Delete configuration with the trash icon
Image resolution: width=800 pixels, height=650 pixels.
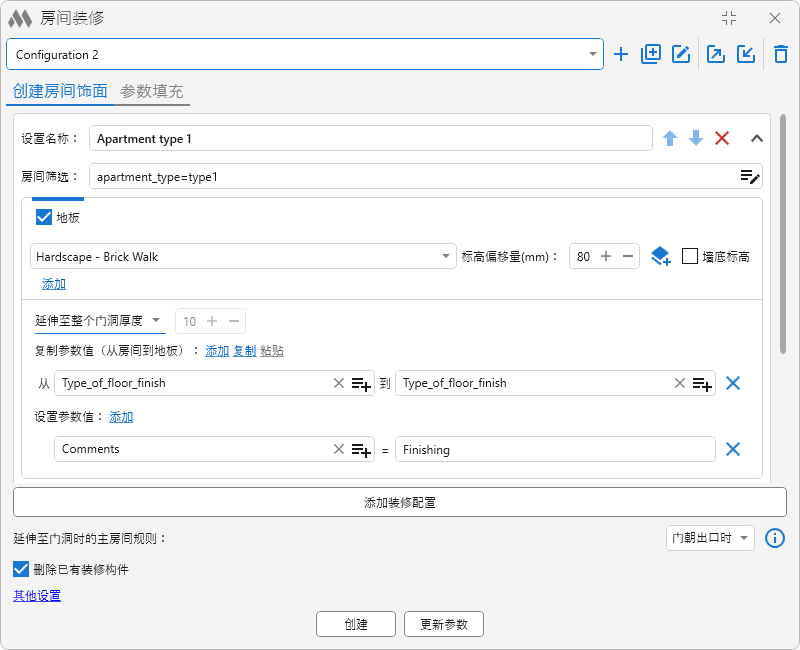[781, 54]
